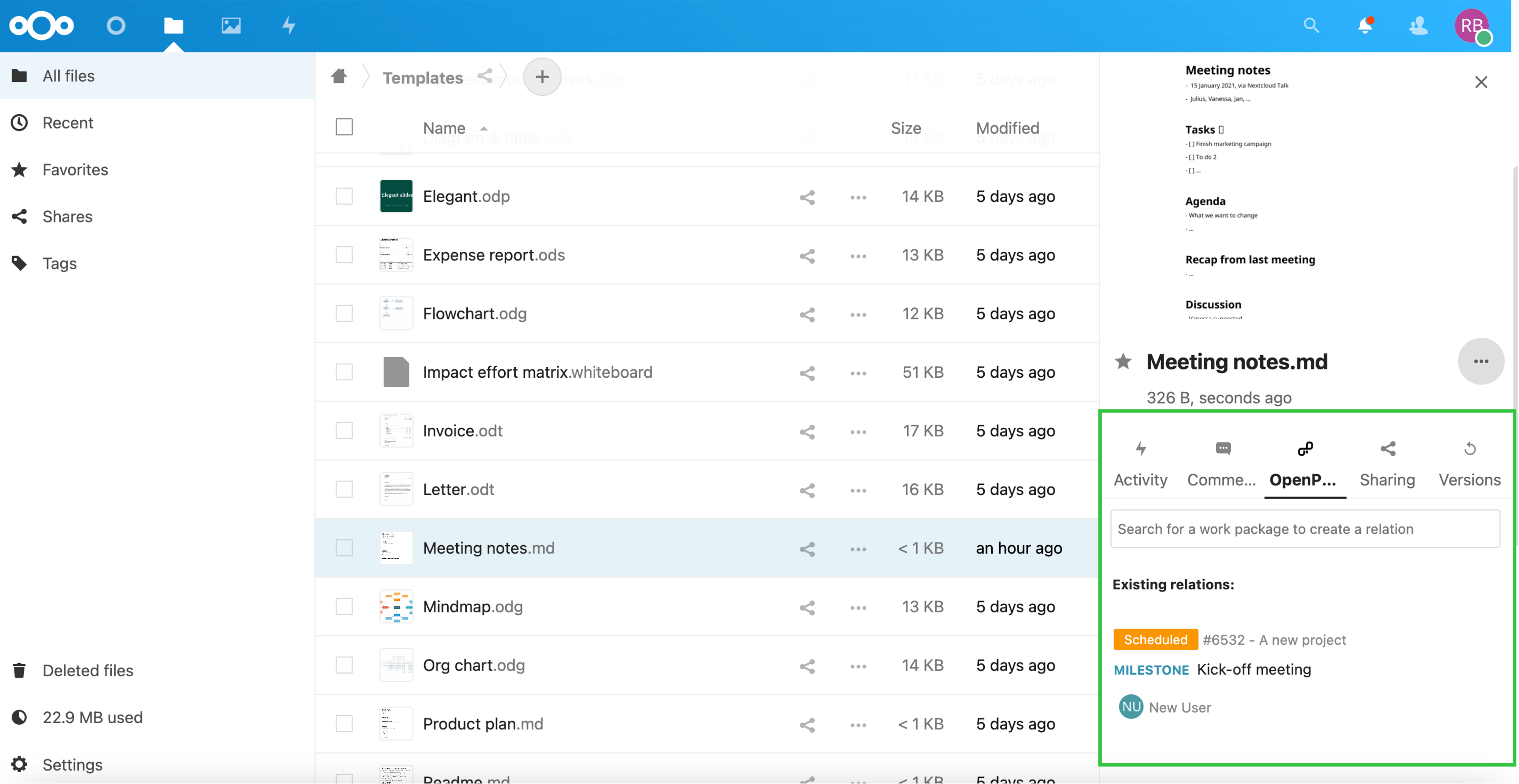The image size is (1519, 784).
Task: Open the share option next to Templates breadcrumb
Action: (485, 77)
